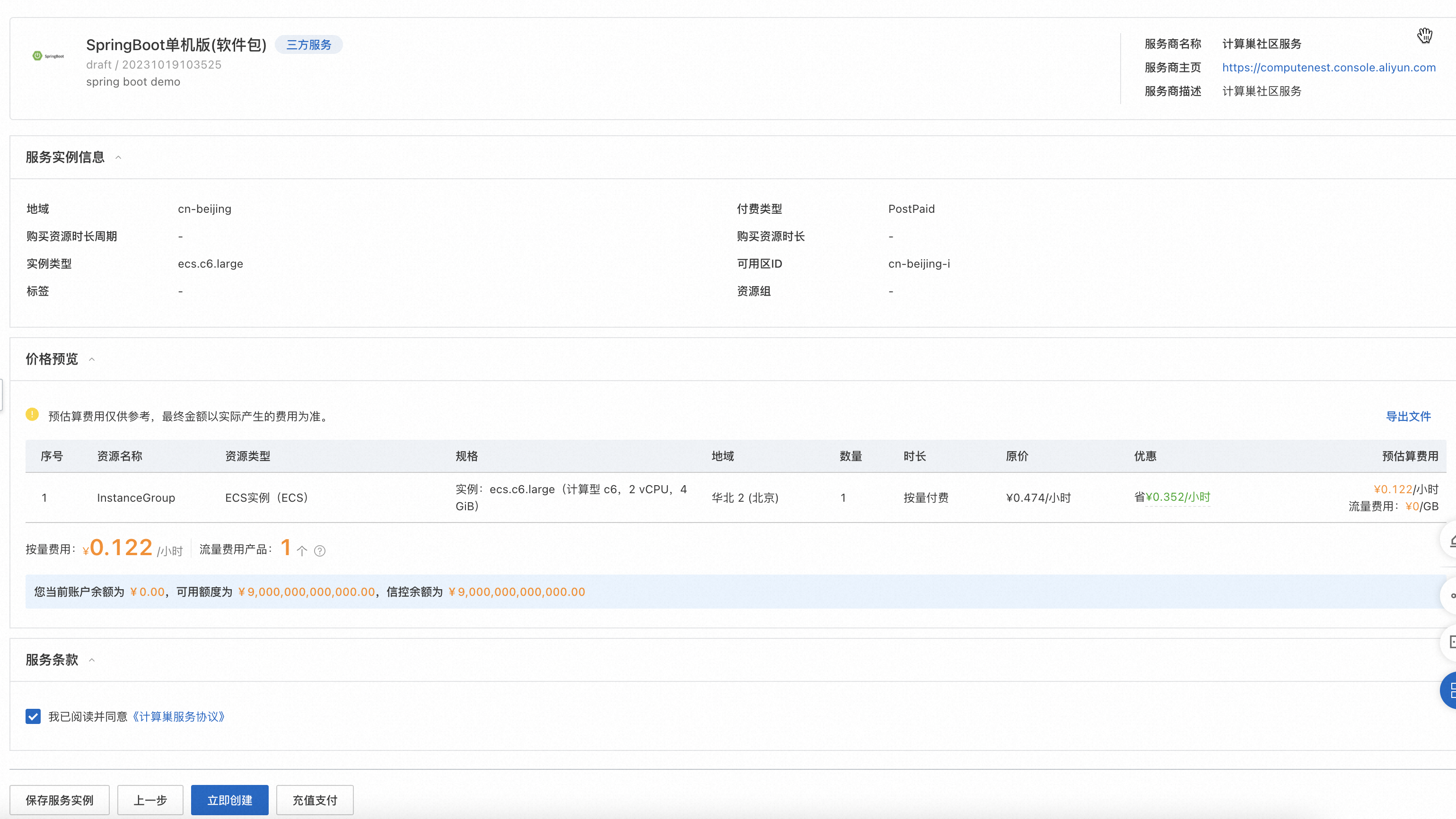
Task: Click the 规格 column header
Action: tap(467, 456)
